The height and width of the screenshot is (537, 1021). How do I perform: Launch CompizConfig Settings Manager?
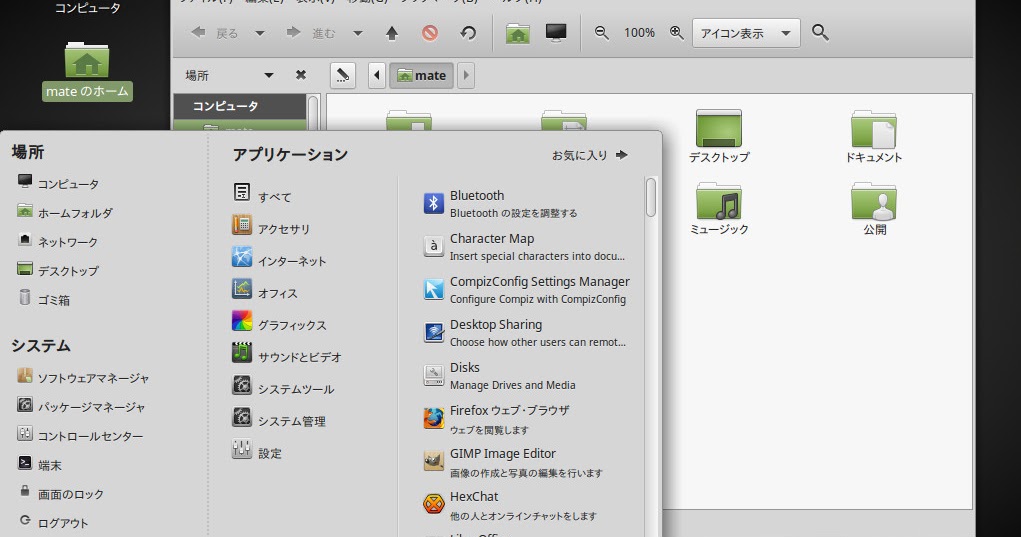coord(526,290)
